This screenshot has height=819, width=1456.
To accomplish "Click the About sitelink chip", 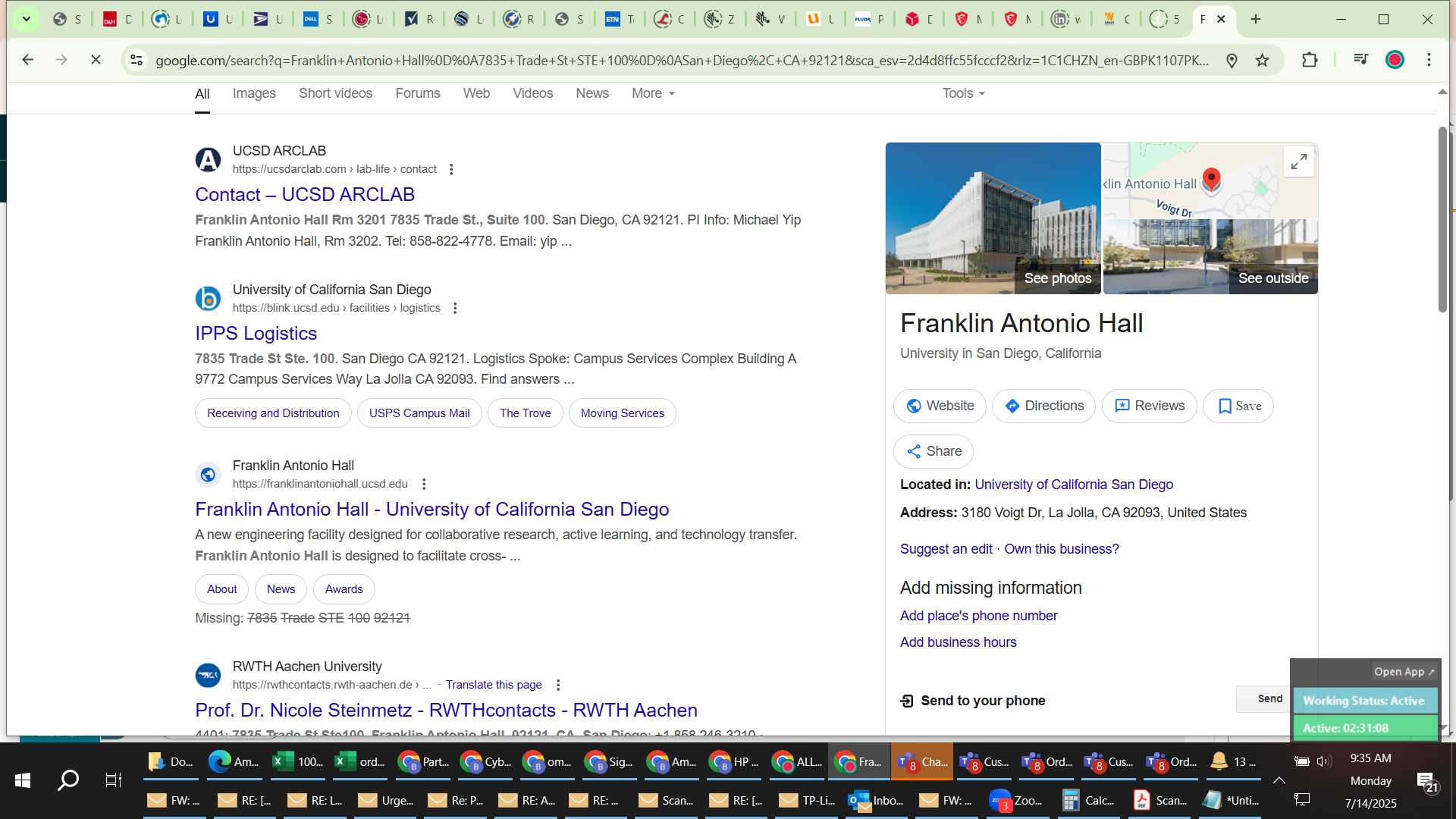I will pyautogui.click(x=222, y=589).
